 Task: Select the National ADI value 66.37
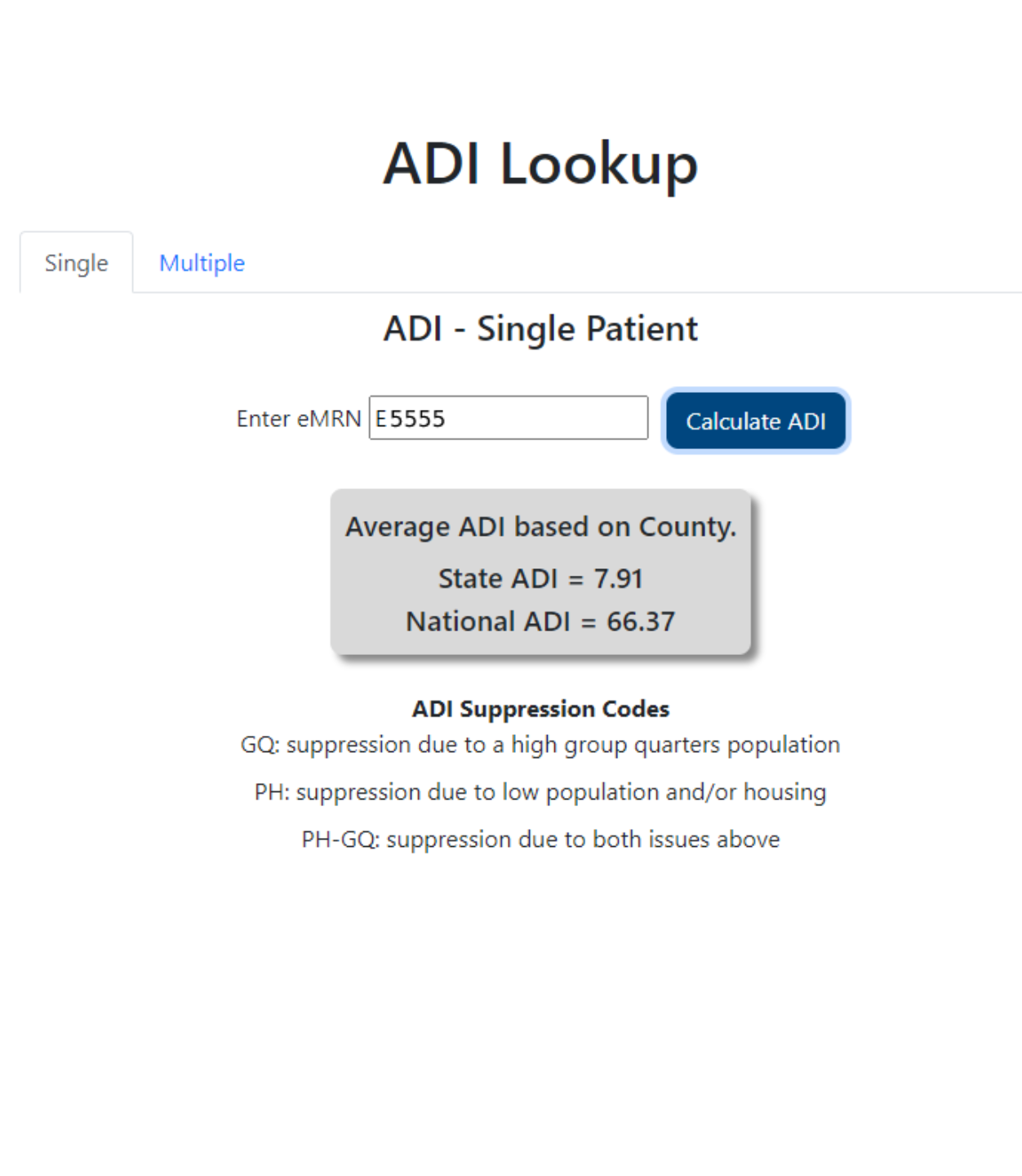pyautogui.click(x=641, y=622)
